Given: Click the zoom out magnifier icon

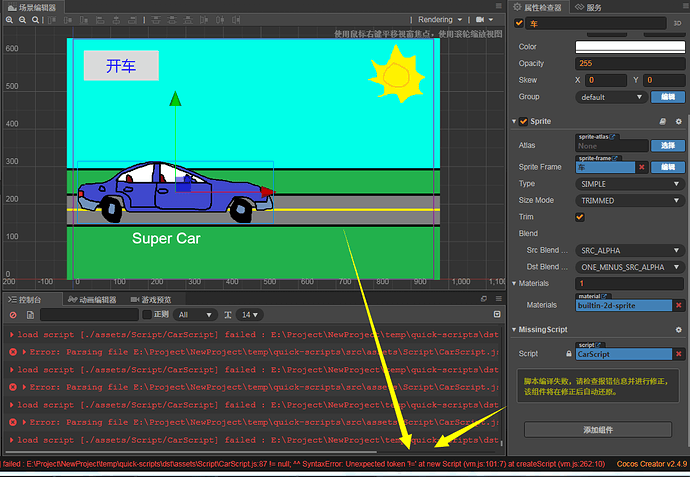Looking at the screenshot, I should pos(22,19).
